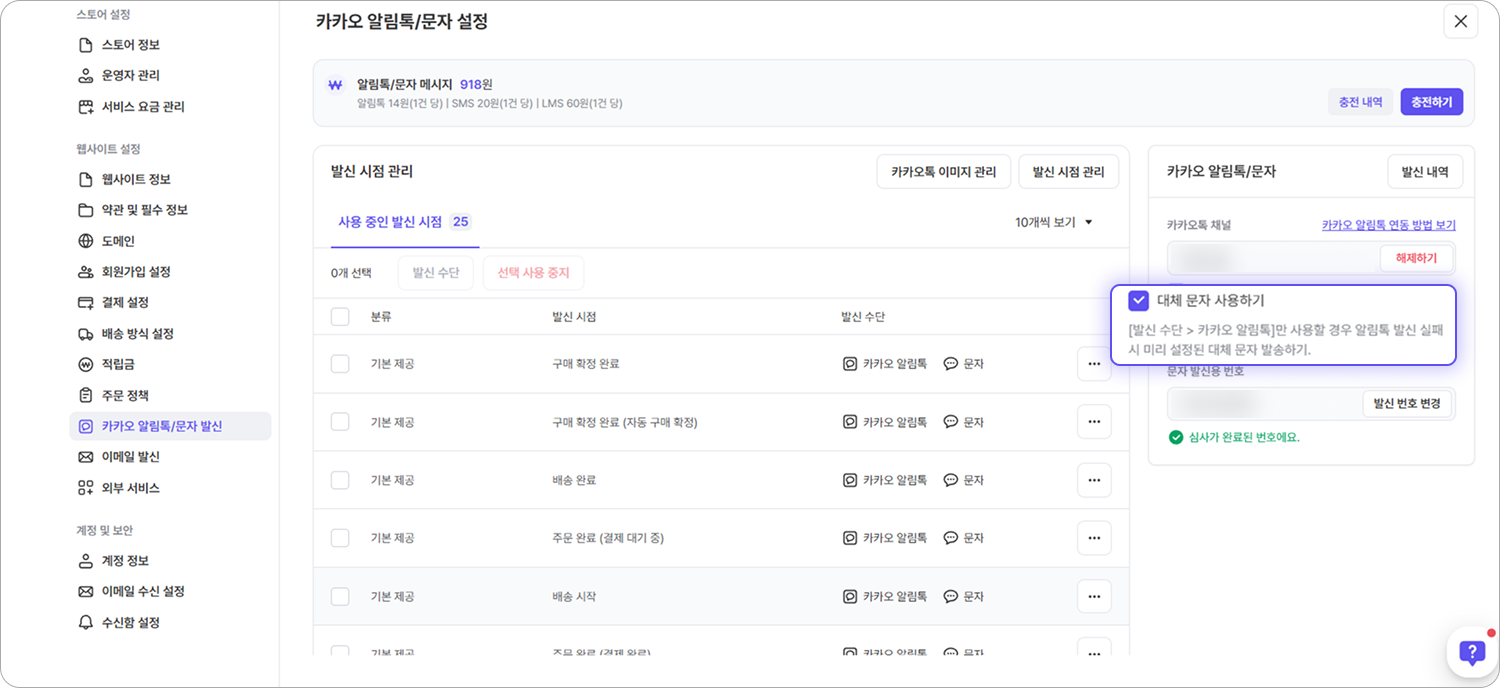
Task: Click the 결제 설정 card icon
Action: (85, 302)
